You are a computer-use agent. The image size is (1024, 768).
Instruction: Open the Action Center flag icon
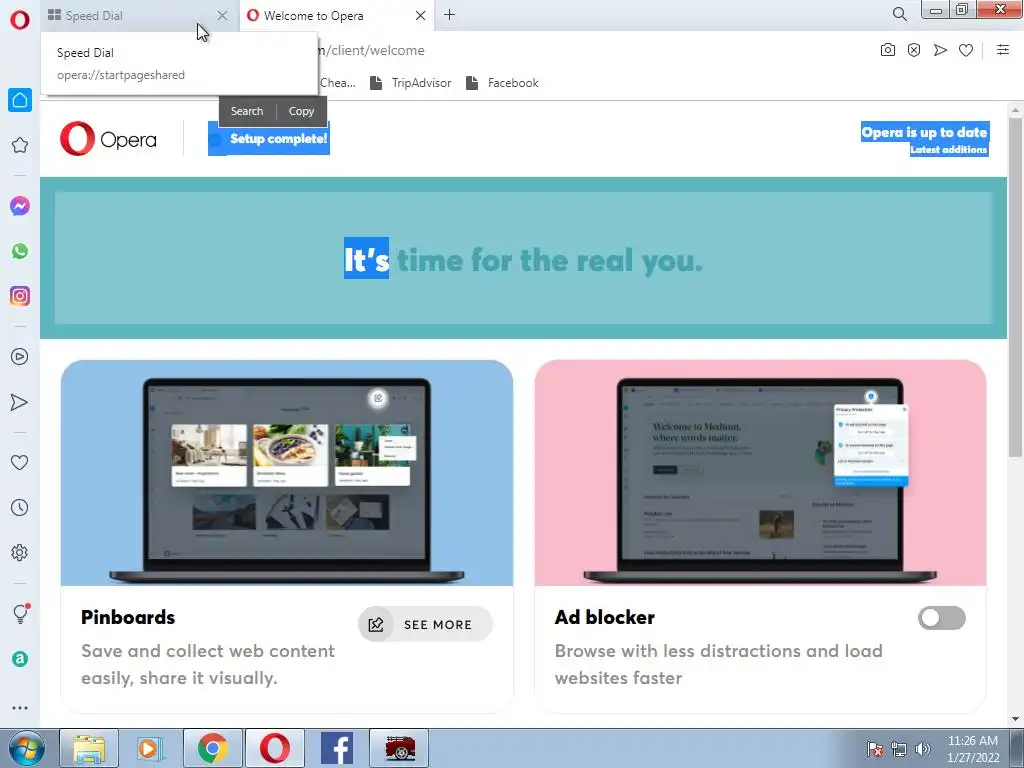874,749
